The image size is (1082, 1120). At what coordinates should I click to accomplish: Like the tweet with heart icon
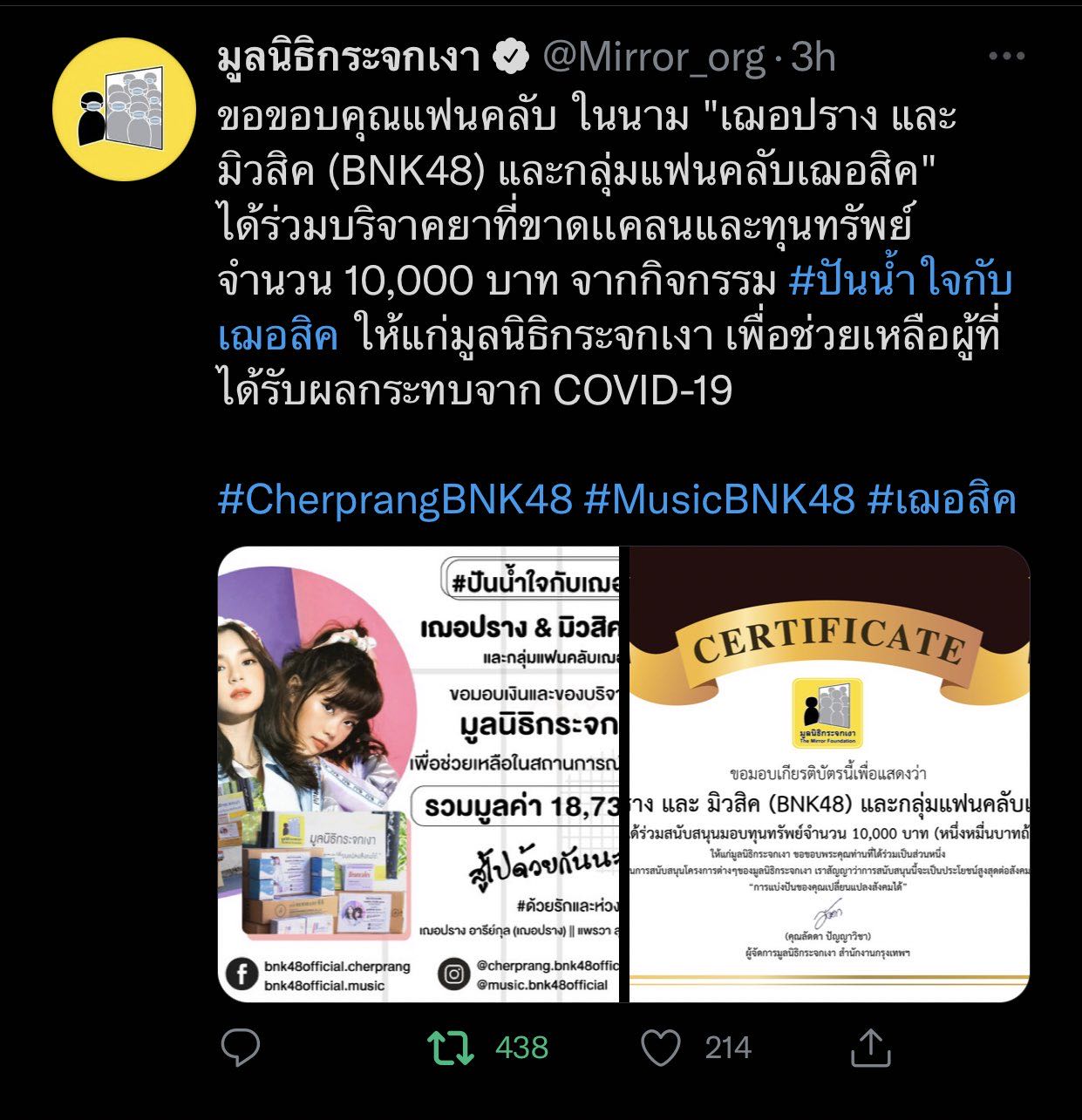coord(661,1048)
